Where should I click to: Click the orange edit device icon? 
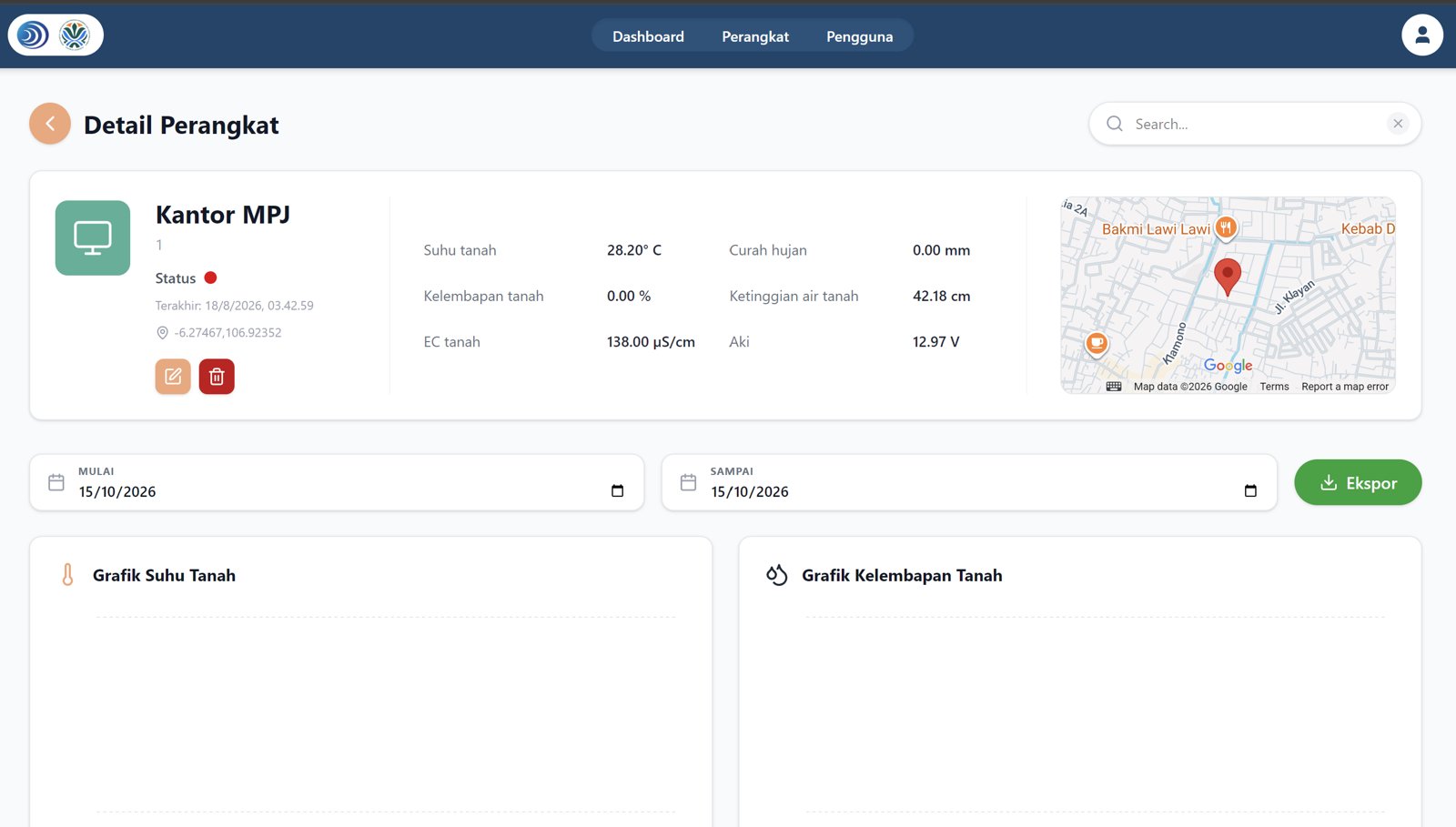[173, 377]
